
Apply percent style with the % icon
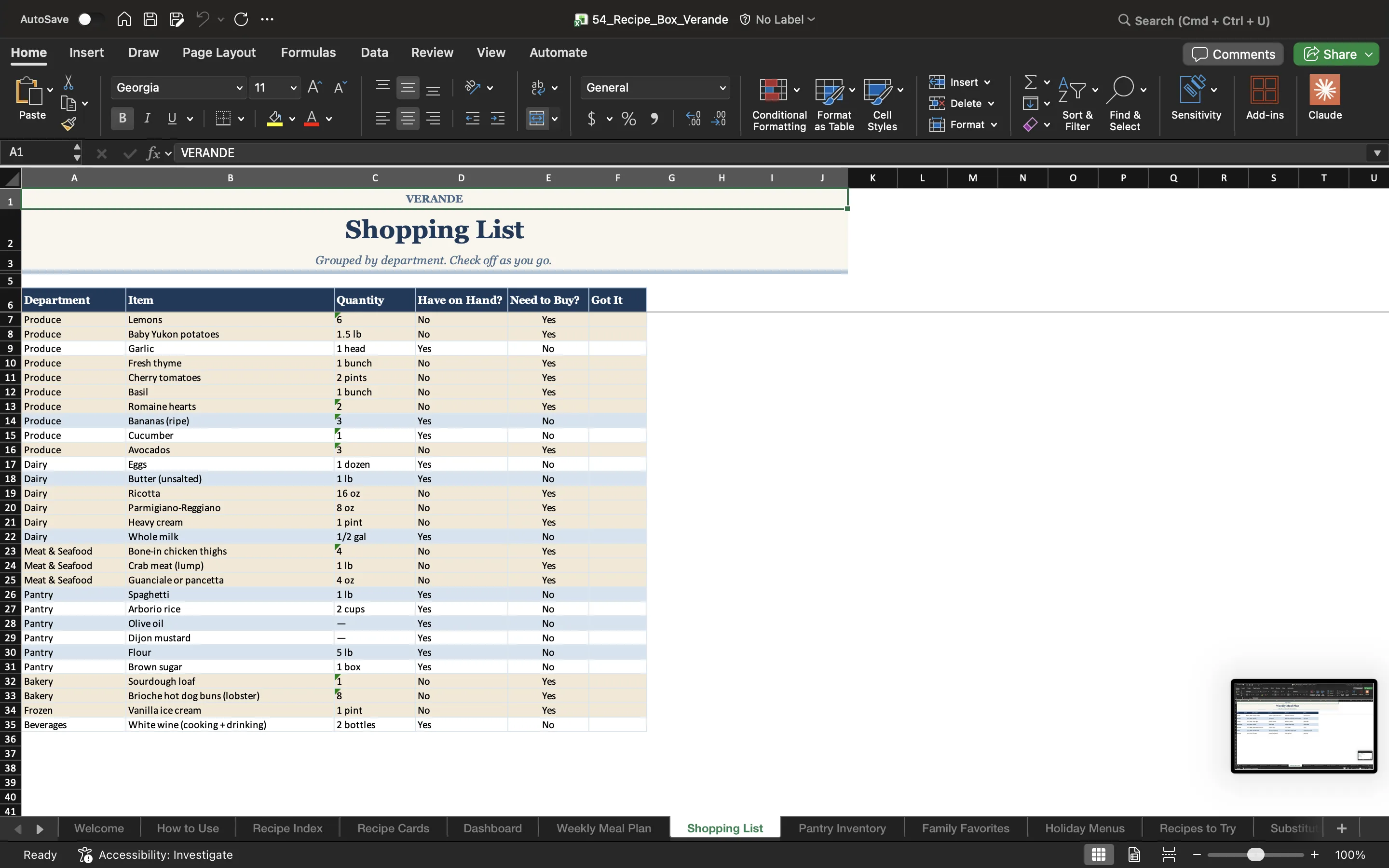click(628, 119)
